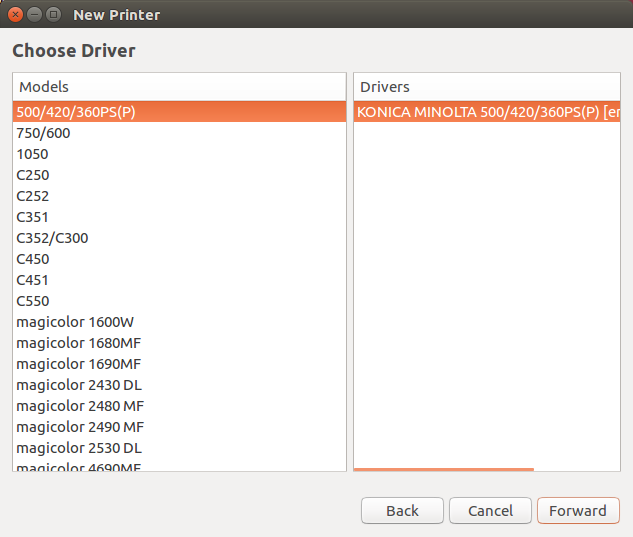Choose the C550 model
The height and width of the screenshot is (537, 633).
point(179,301)
